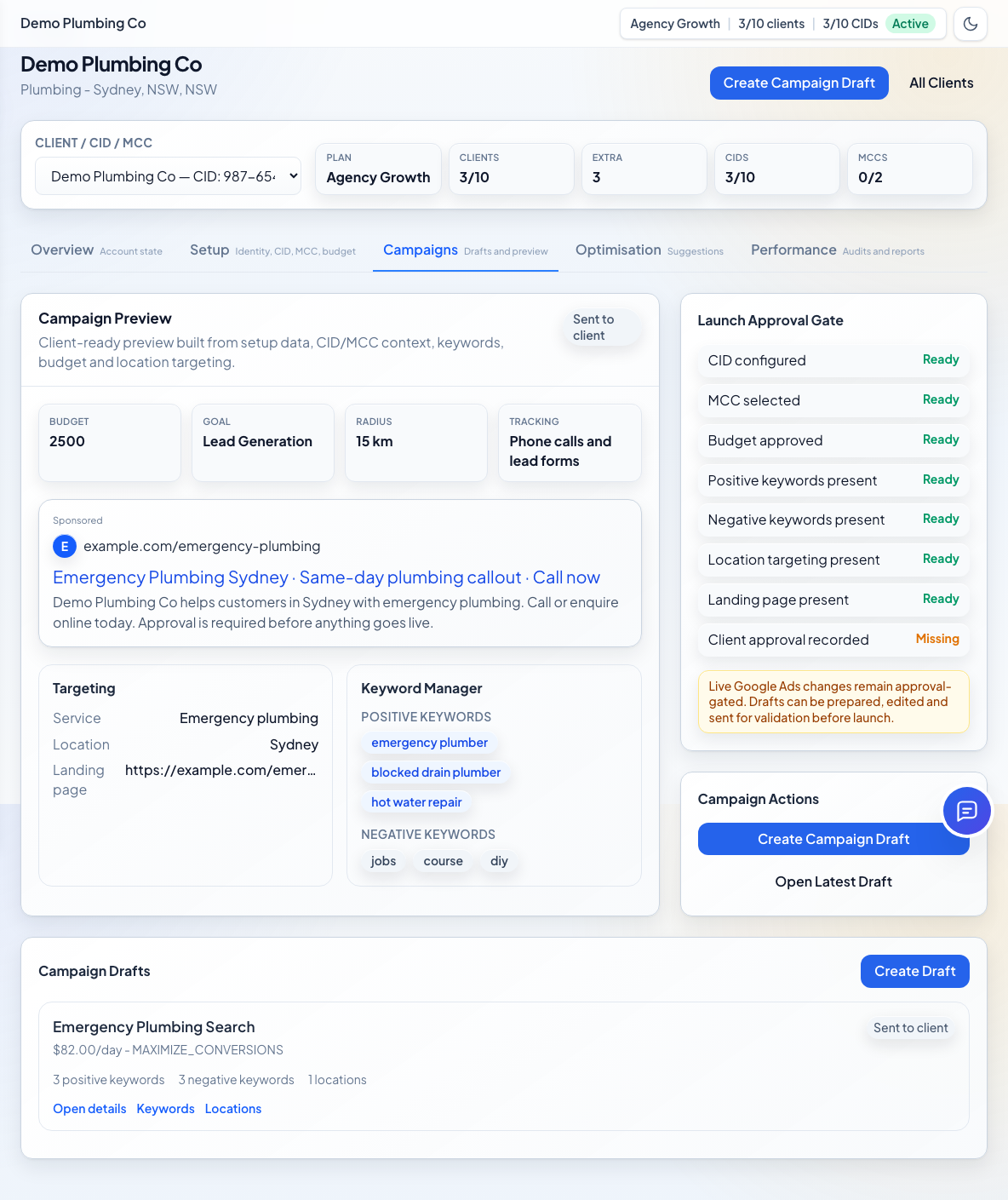Click the header Create Campaign Draft button
Screen dimensions: 1008x1200
click(799, 83)
